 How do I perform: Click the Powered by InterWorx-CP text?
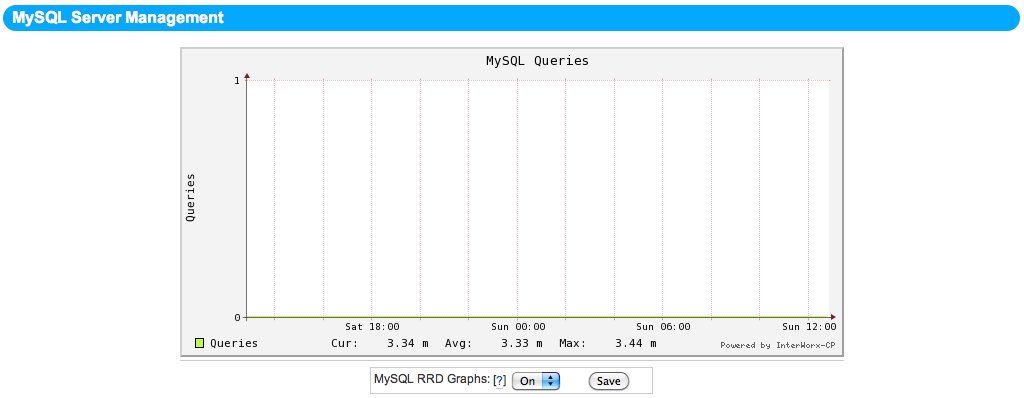tap(777, 345)
